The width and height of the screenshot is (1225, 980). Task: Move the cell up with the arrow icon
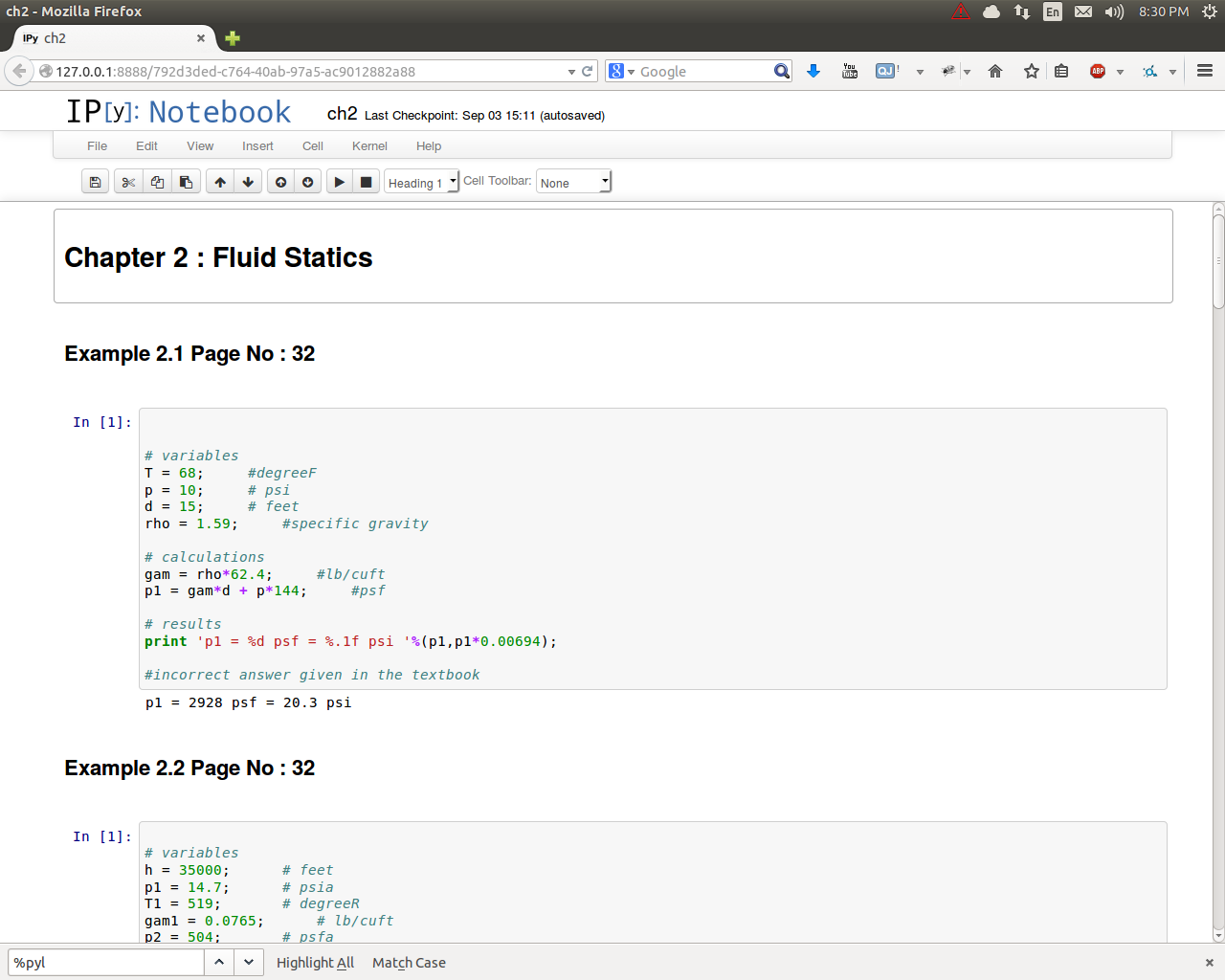[220, 182]
